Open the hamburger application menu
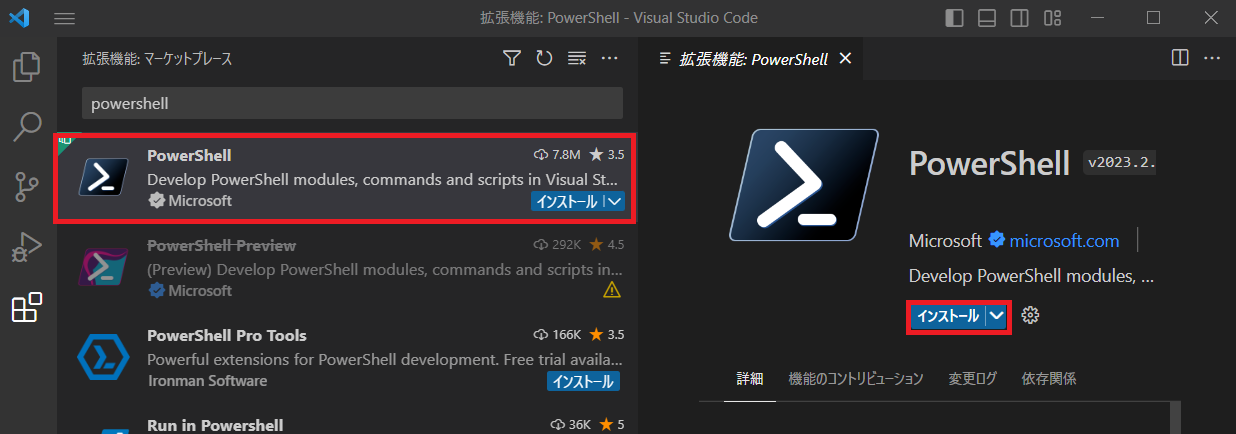1236x434 pixels. pyautogui.click(x=64, y=18)
